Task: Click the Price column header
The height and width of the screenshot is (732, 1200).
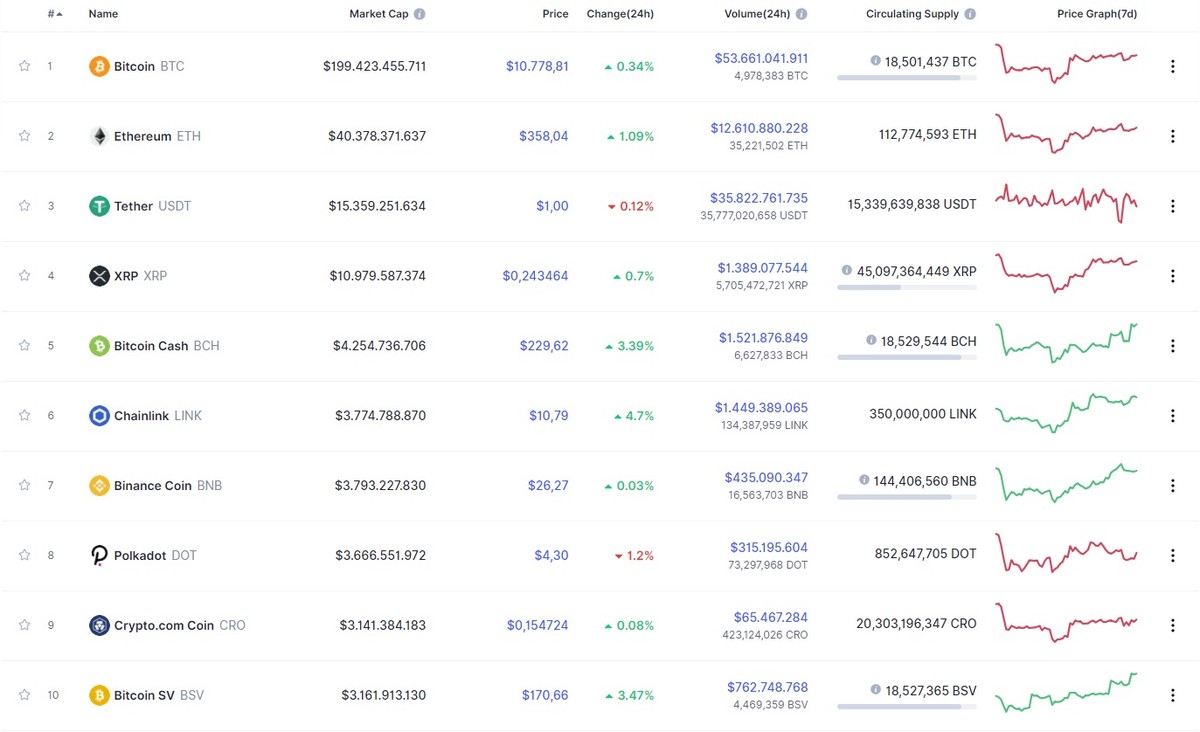Action: click(x=555, y=14)
